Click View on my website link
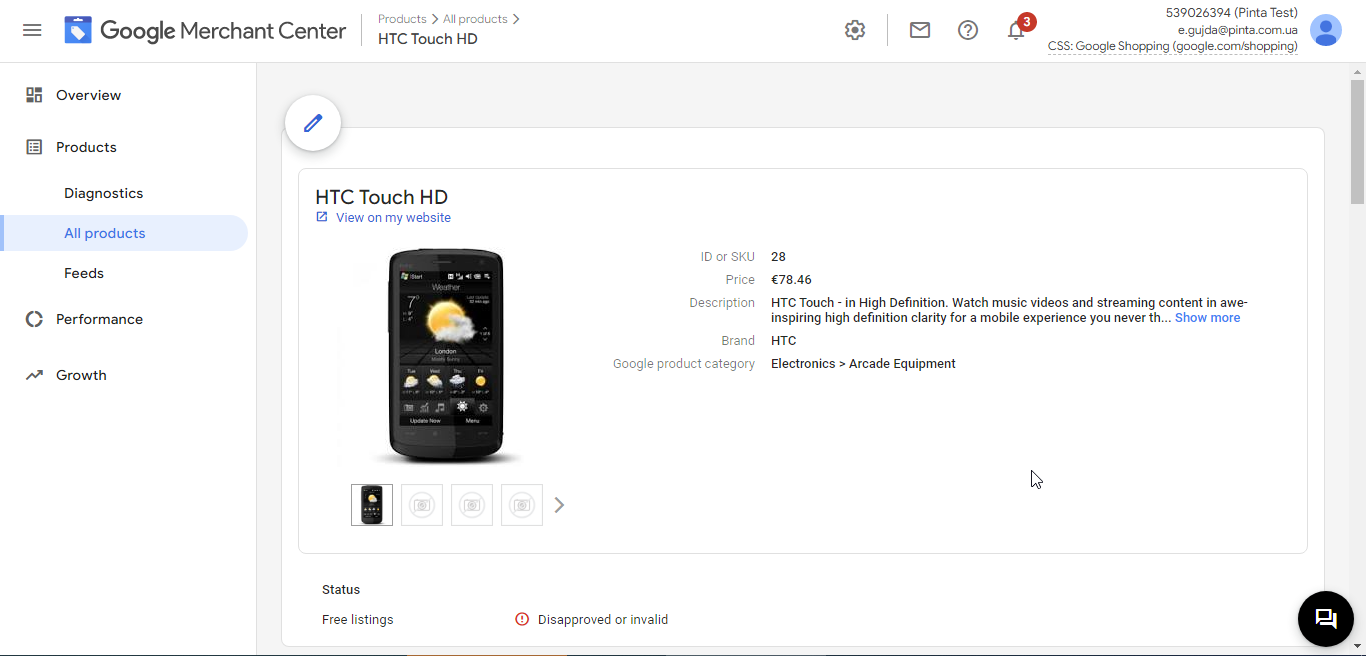This screenshot has height=656, width=1366. pos(393,217)
